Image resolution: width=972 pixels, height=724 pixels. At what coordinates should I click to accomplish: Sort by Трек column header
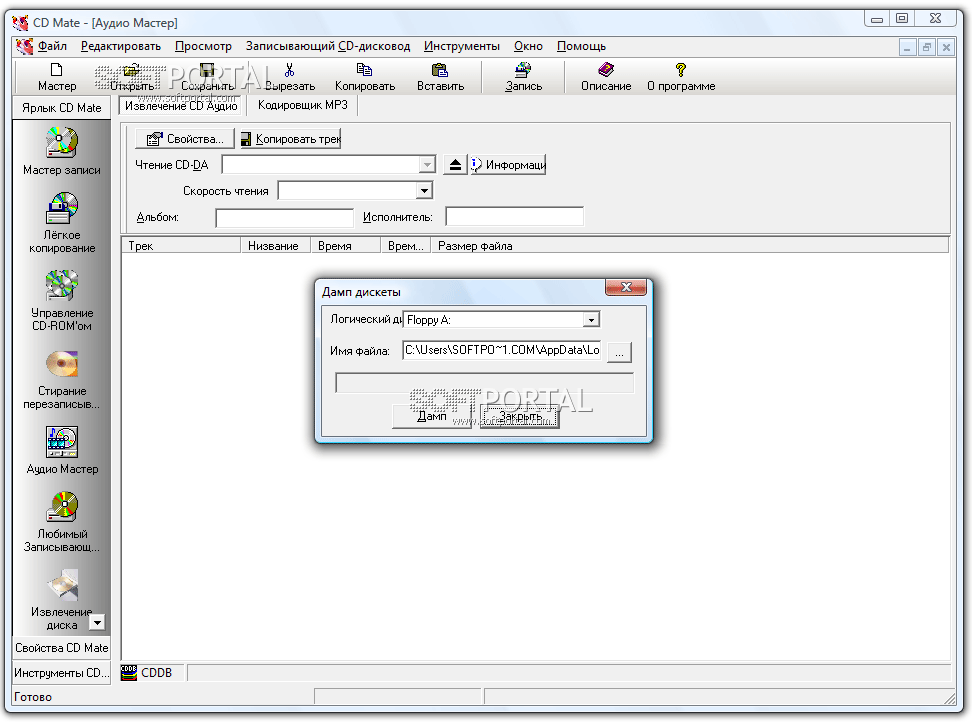click(181, 246)
